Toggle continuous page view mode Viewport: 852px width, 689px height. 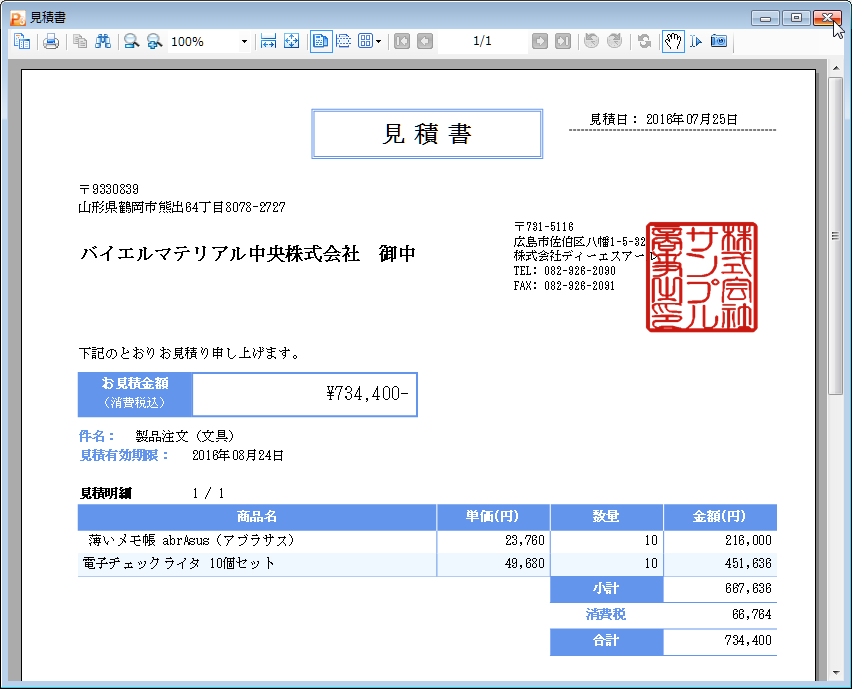click(x=344, y=42)
